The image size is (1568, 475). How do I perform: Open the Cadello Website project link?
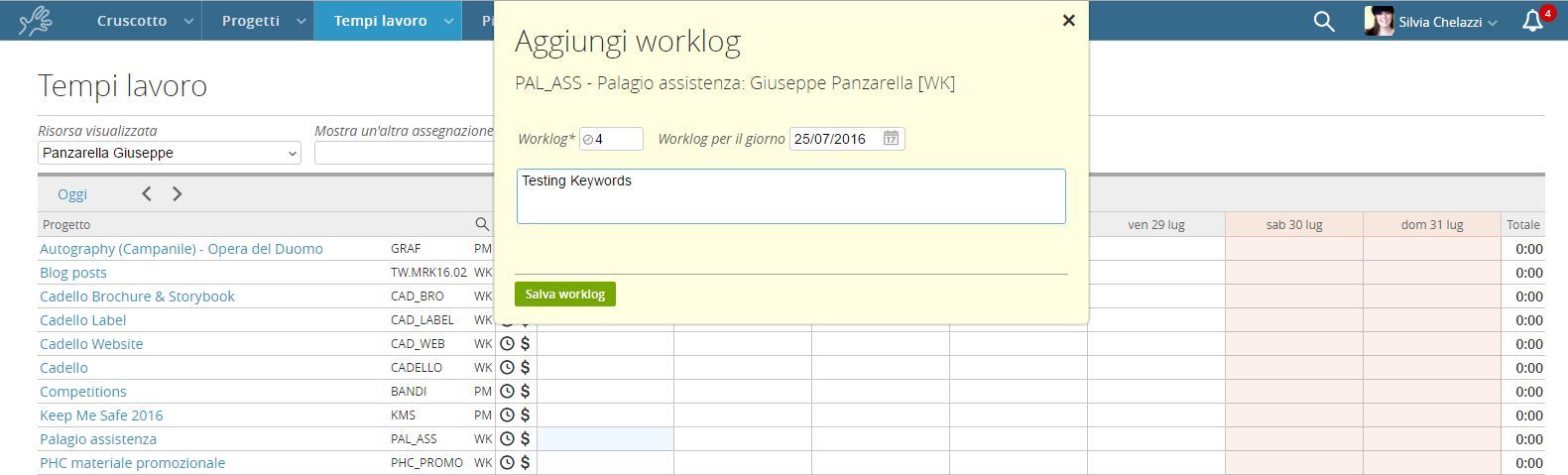click(x=91, y=344)
